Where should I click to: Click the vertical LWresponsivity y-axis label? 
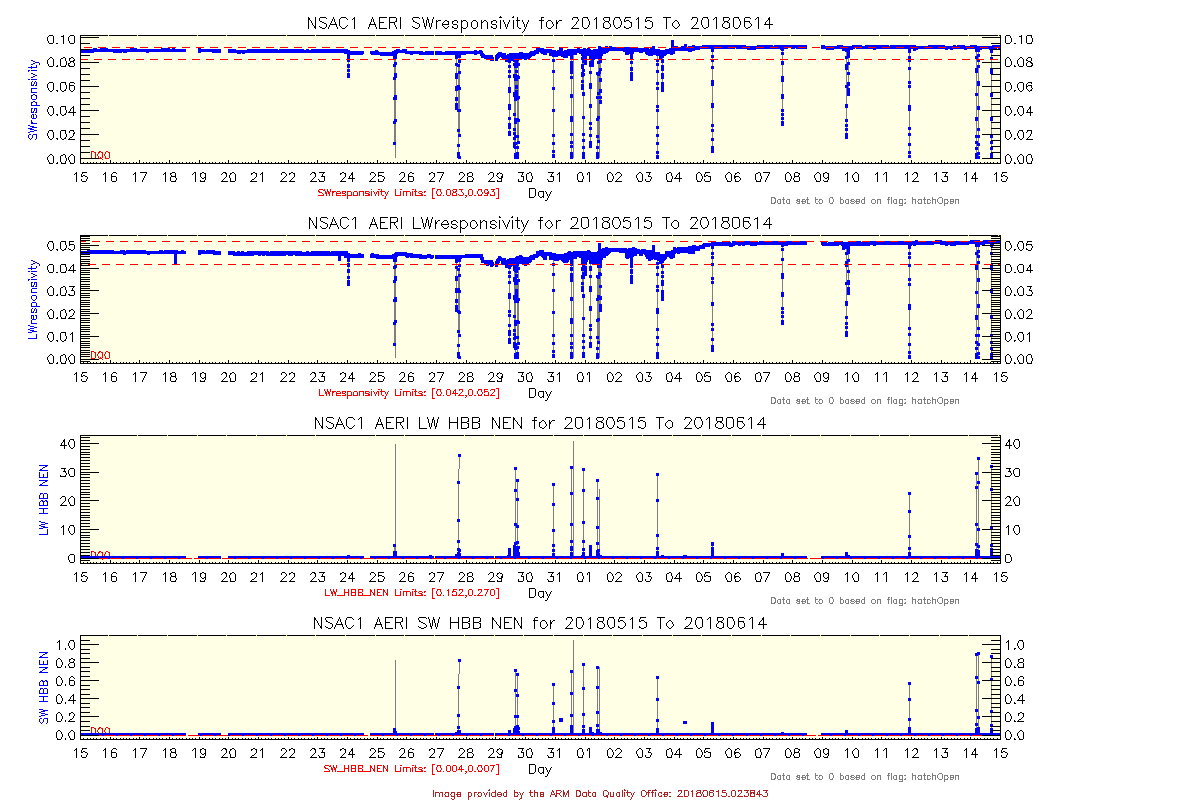point(33,299)
